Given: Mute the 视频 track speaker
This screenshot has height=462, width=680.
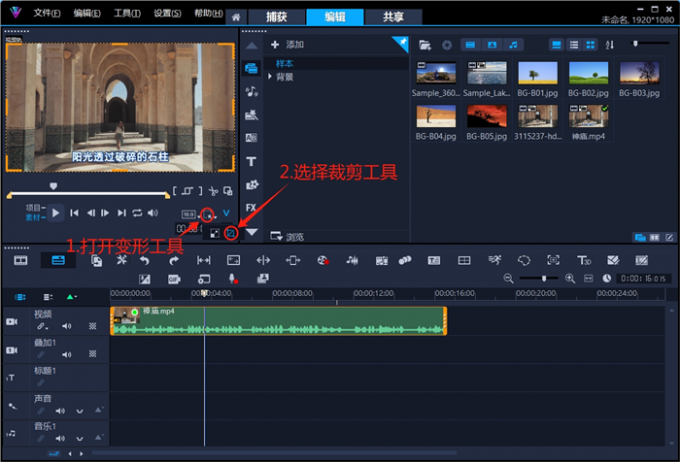Looking at the screenshot, I should (x=67, y=326).
